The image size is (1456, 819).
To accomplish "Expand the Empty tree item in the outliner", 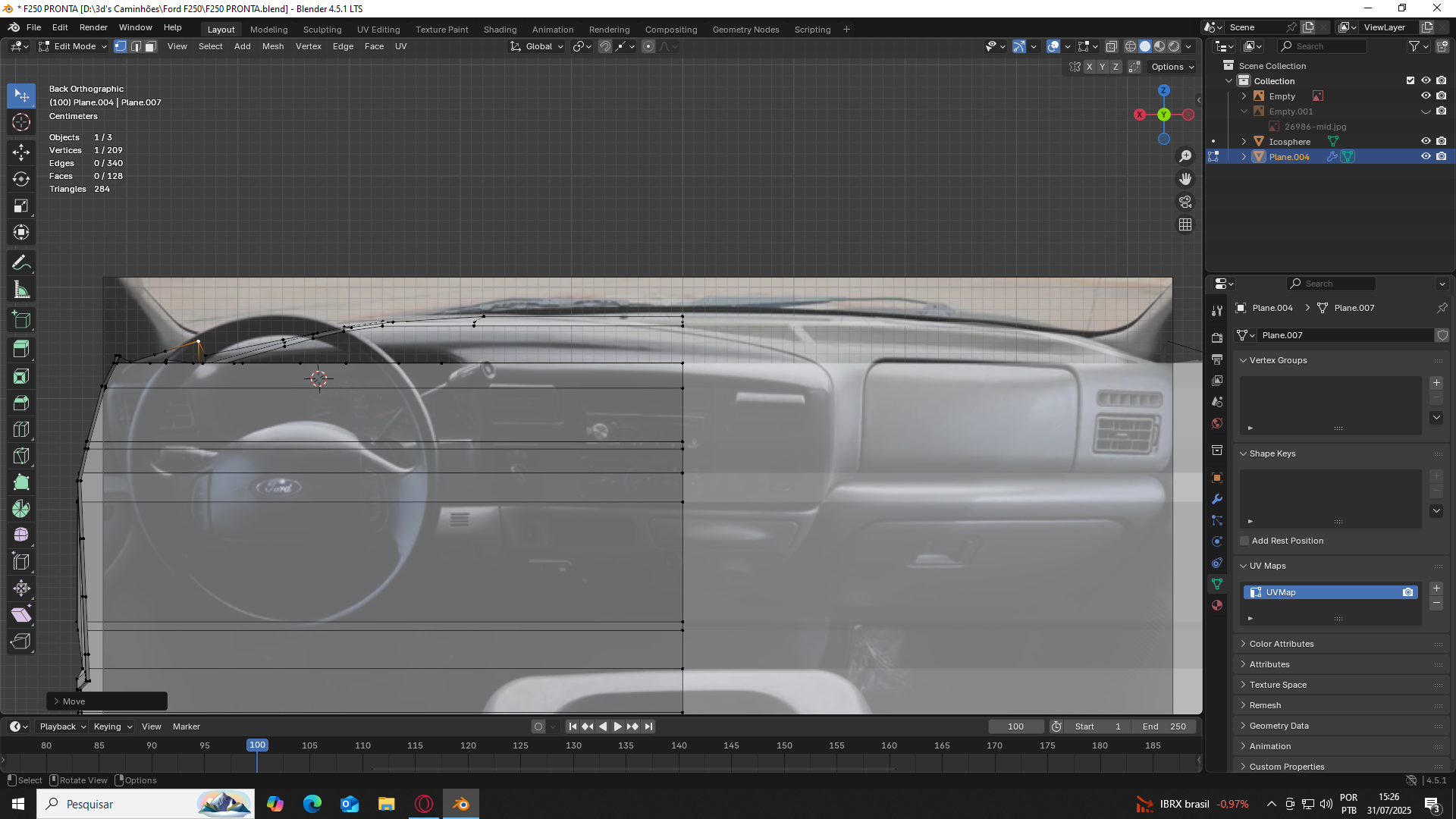I will click(x=1244, y=96).
